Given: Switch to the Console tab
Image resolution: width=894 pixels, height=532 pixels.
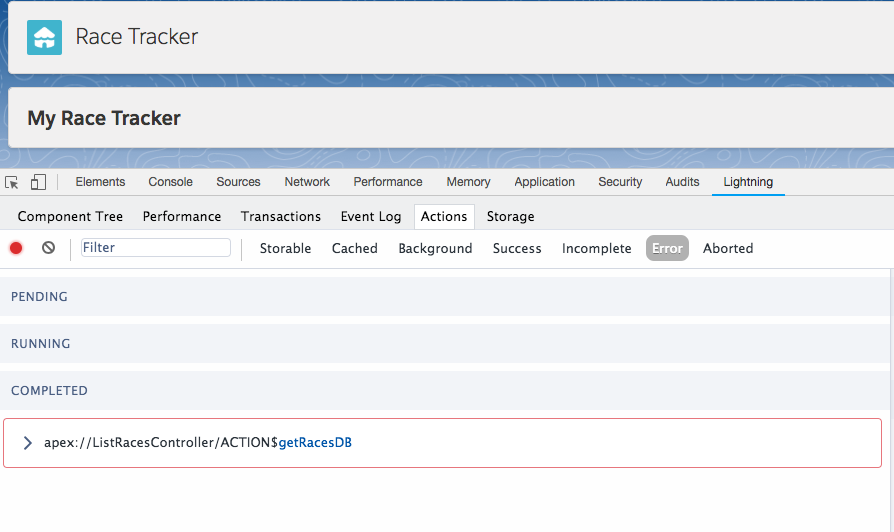Looking at the screenshot, I should coord(170,182).
